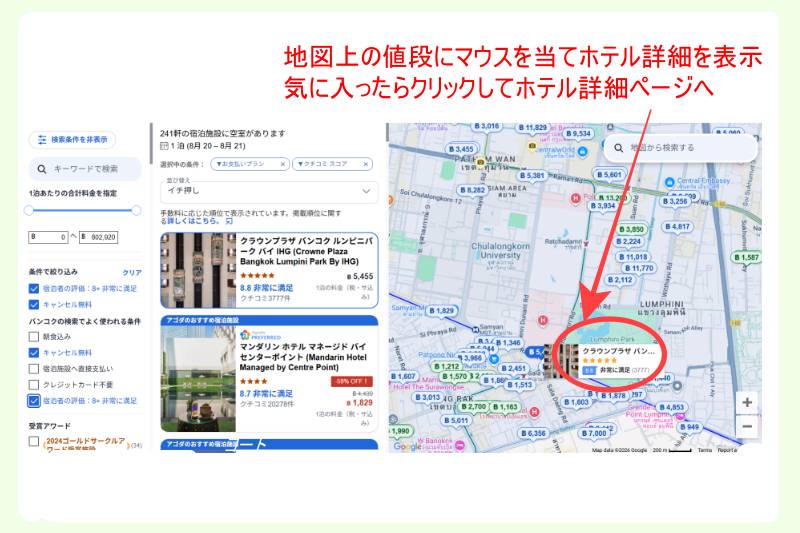
Task: Zoom out the map with minus button
Action: pyautogui.click(x=747, y=426)
